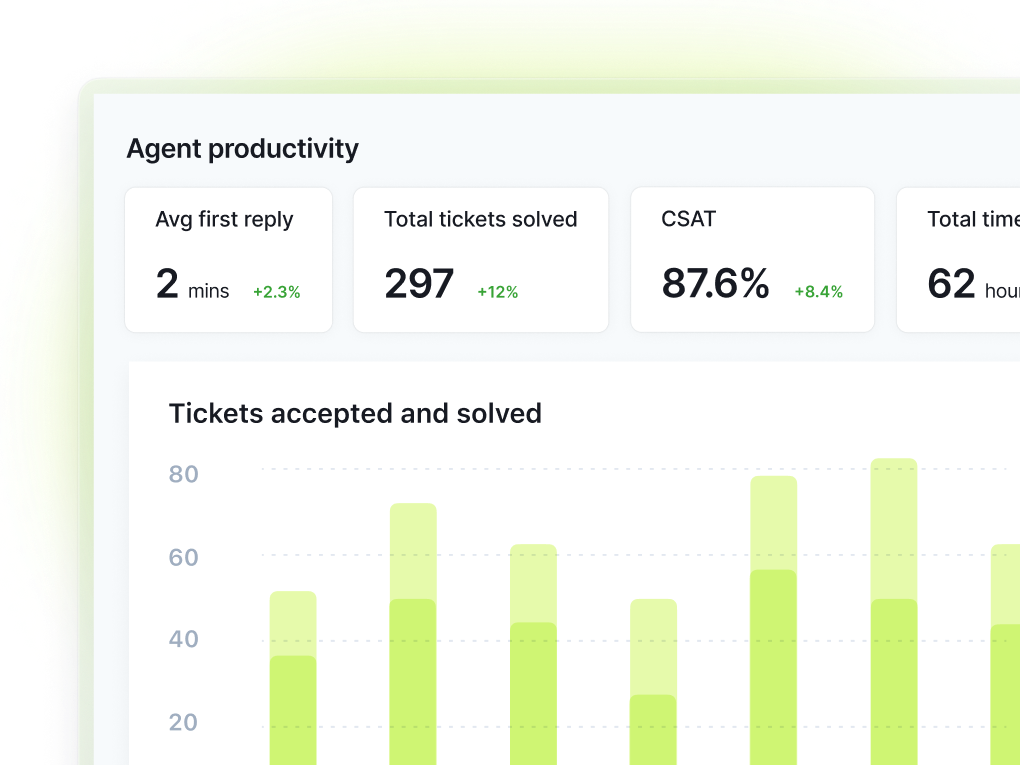Click the 40 label on the chart axis
This screenshot has width=1020, height=765.
point(184,639)
